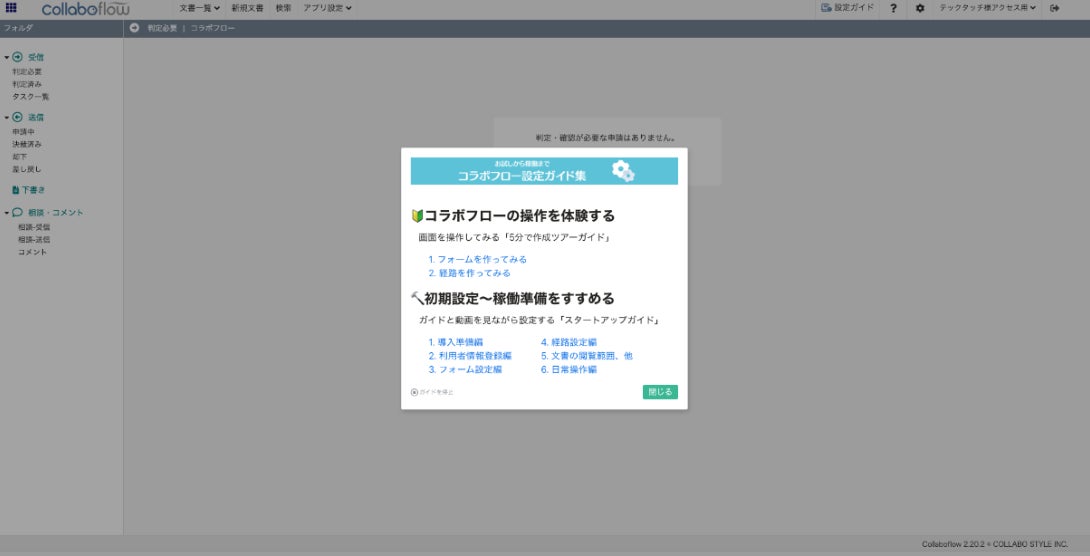Viewport: 1090px width, 556px height.
Task: Open the 2. 経路を作ってみる tour link
Action: 470,273
